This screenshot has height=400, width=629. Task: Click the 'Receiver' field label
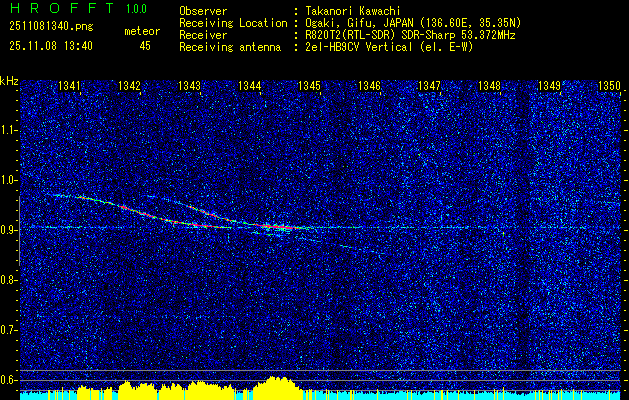pyautogui.click(x=203, y=35)
